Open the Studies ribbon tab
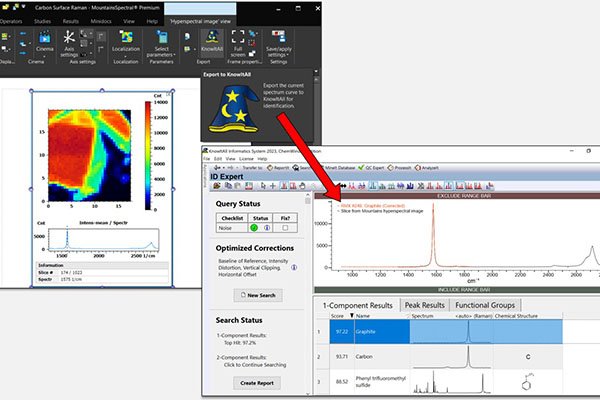Viewport: 600px width, 400px height. [42, 21]
